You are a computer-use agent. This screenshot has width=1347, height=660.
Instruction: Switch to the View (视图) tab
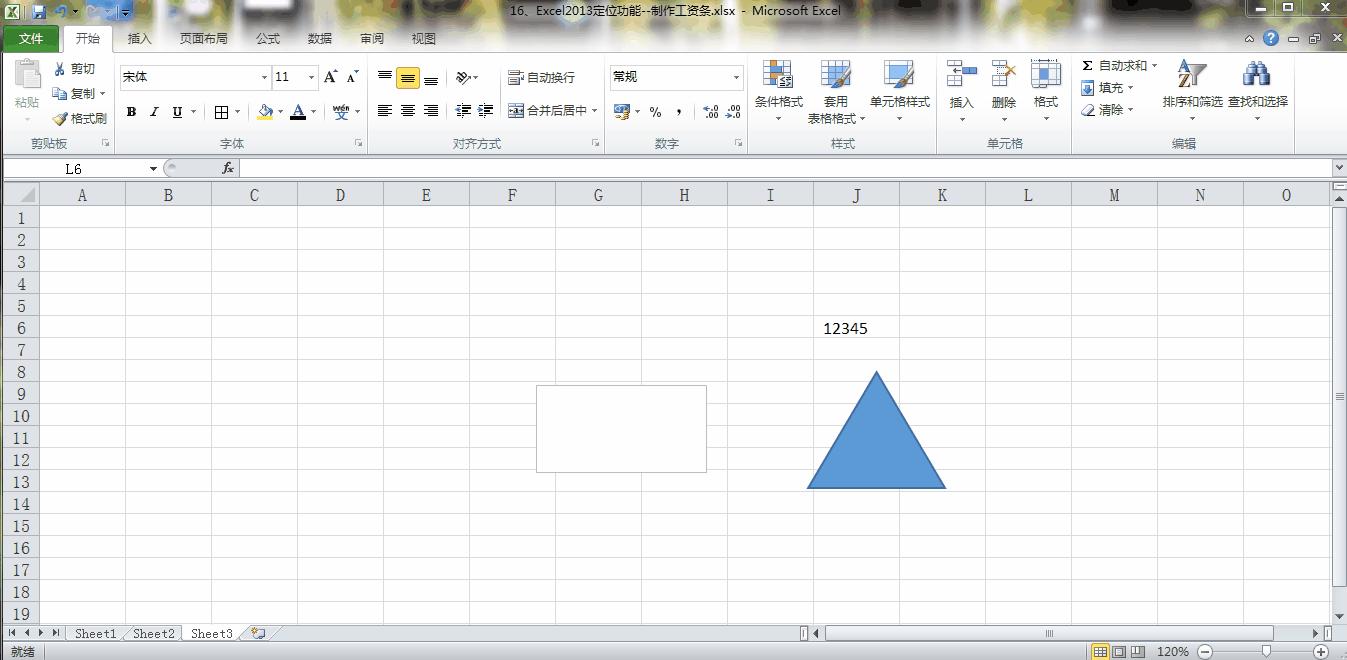[424, 39]
